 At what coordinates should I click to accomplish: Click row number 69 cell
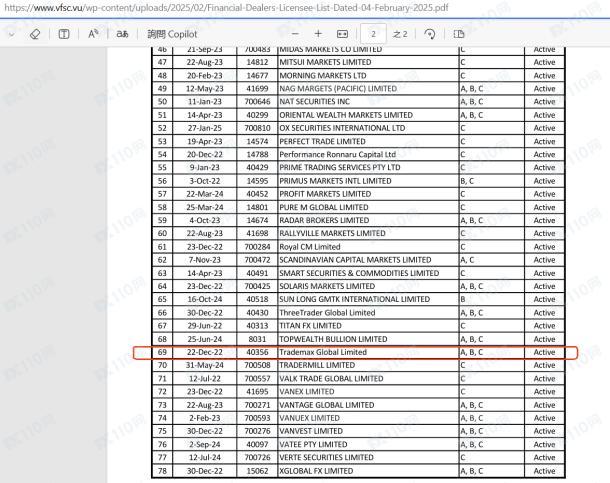162,352
